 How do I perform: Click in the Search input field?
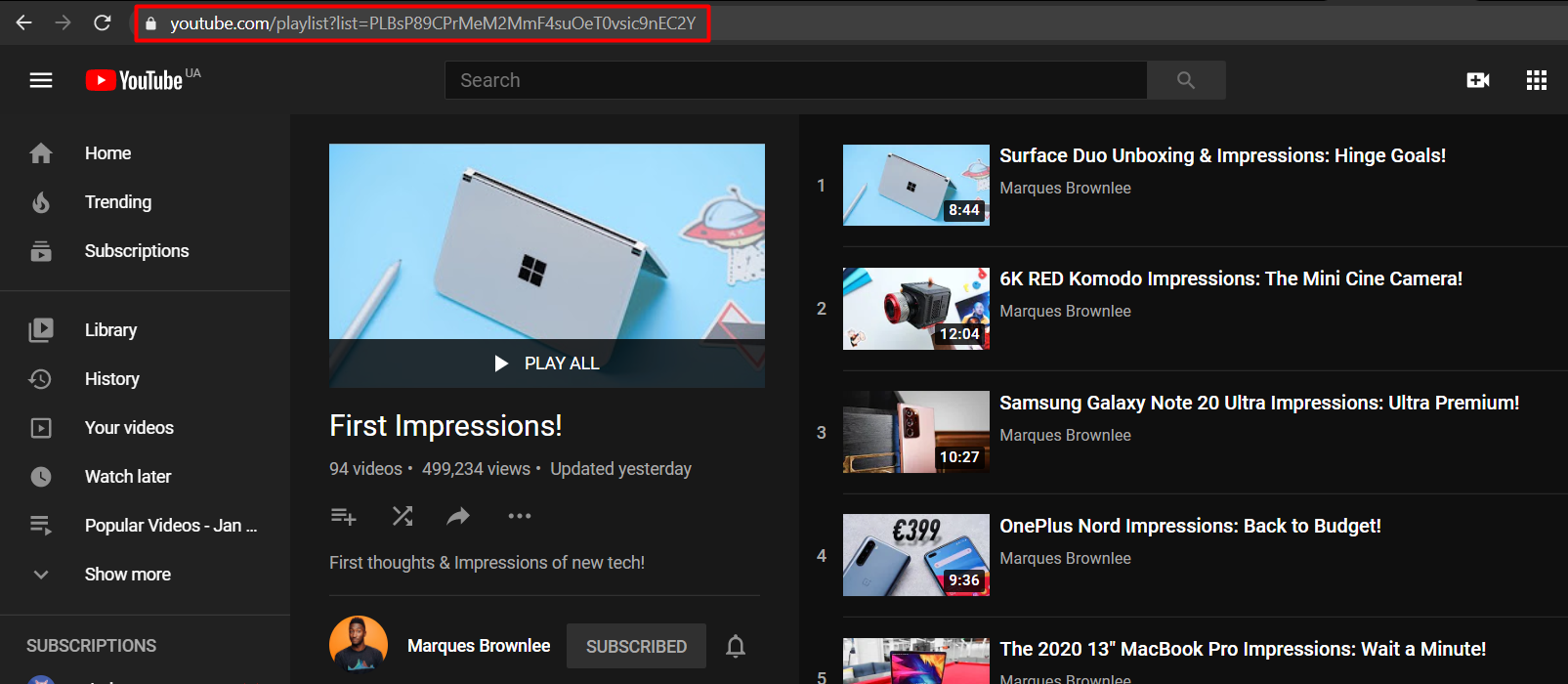point(795,80)
